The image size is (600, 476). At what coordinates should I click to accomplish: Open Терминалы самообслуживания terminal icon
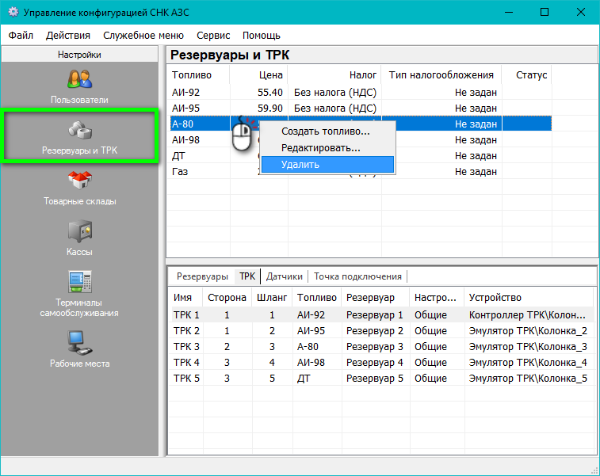click(79, 283)
